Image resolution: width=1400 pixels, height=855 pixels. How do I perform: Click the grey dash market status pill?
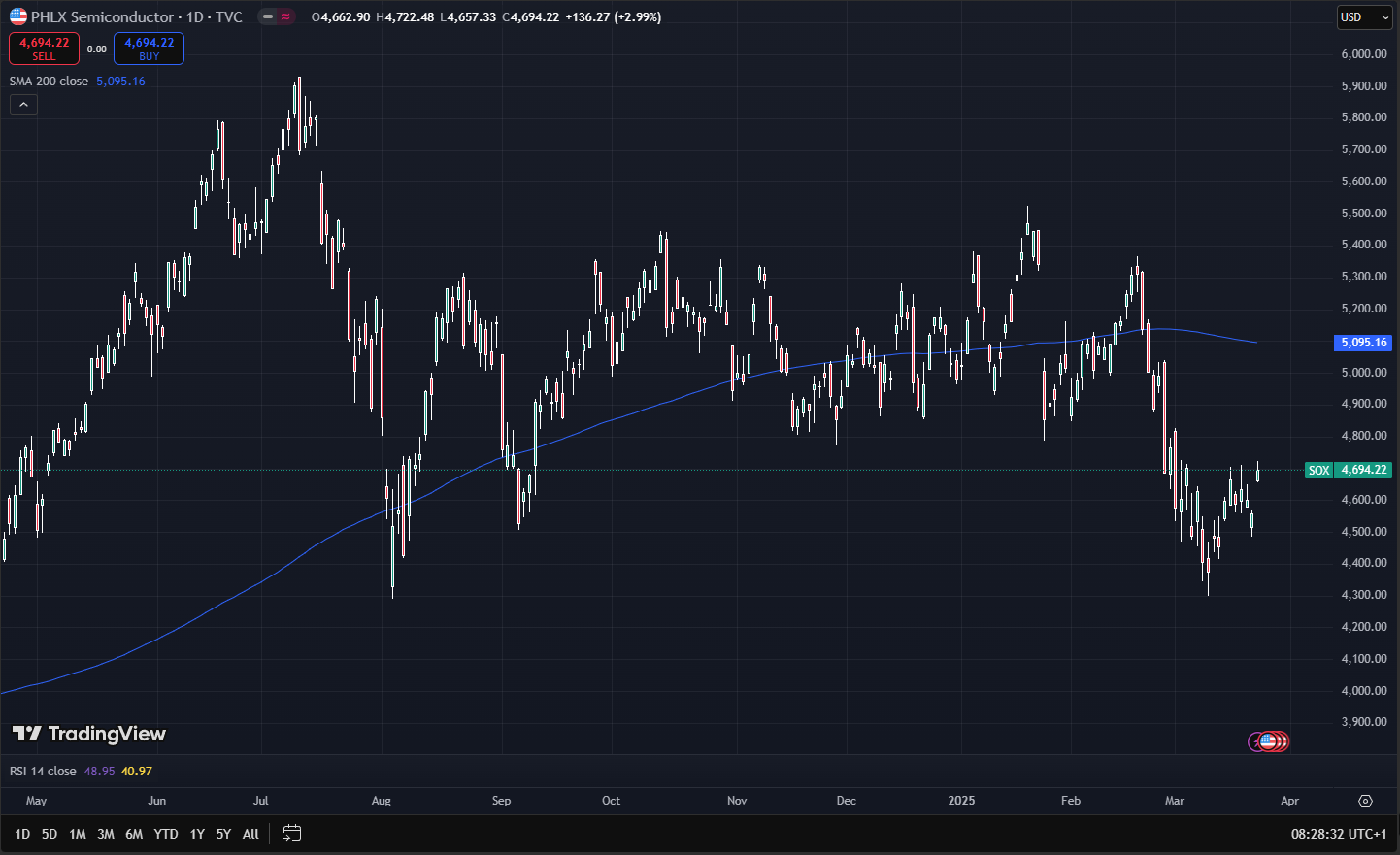268,16
